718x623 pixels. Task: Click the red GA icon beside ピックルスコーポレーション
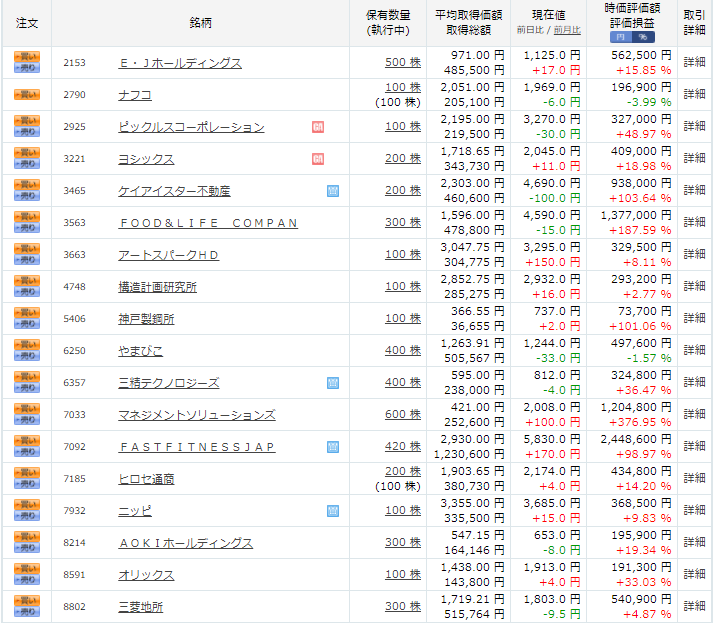click(318, 127)
